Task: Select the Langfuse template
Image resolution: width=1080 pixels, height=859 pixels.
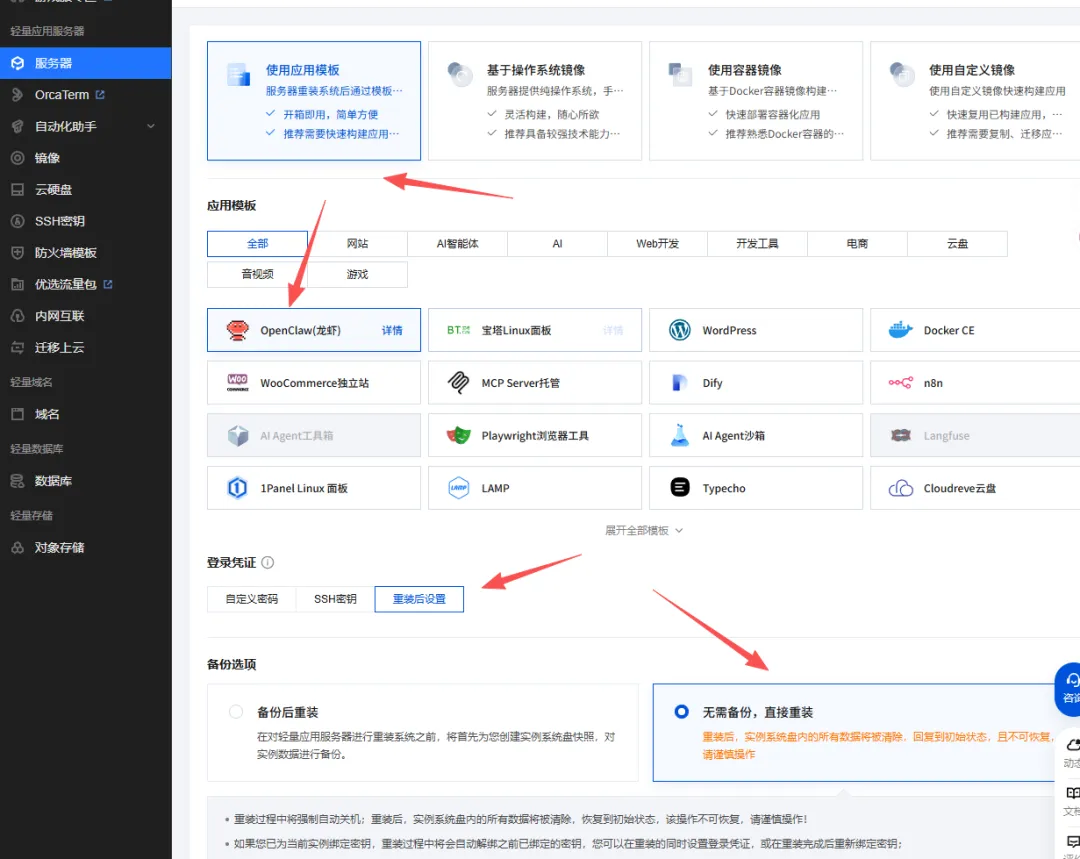Action: click(x=975, y=435)
